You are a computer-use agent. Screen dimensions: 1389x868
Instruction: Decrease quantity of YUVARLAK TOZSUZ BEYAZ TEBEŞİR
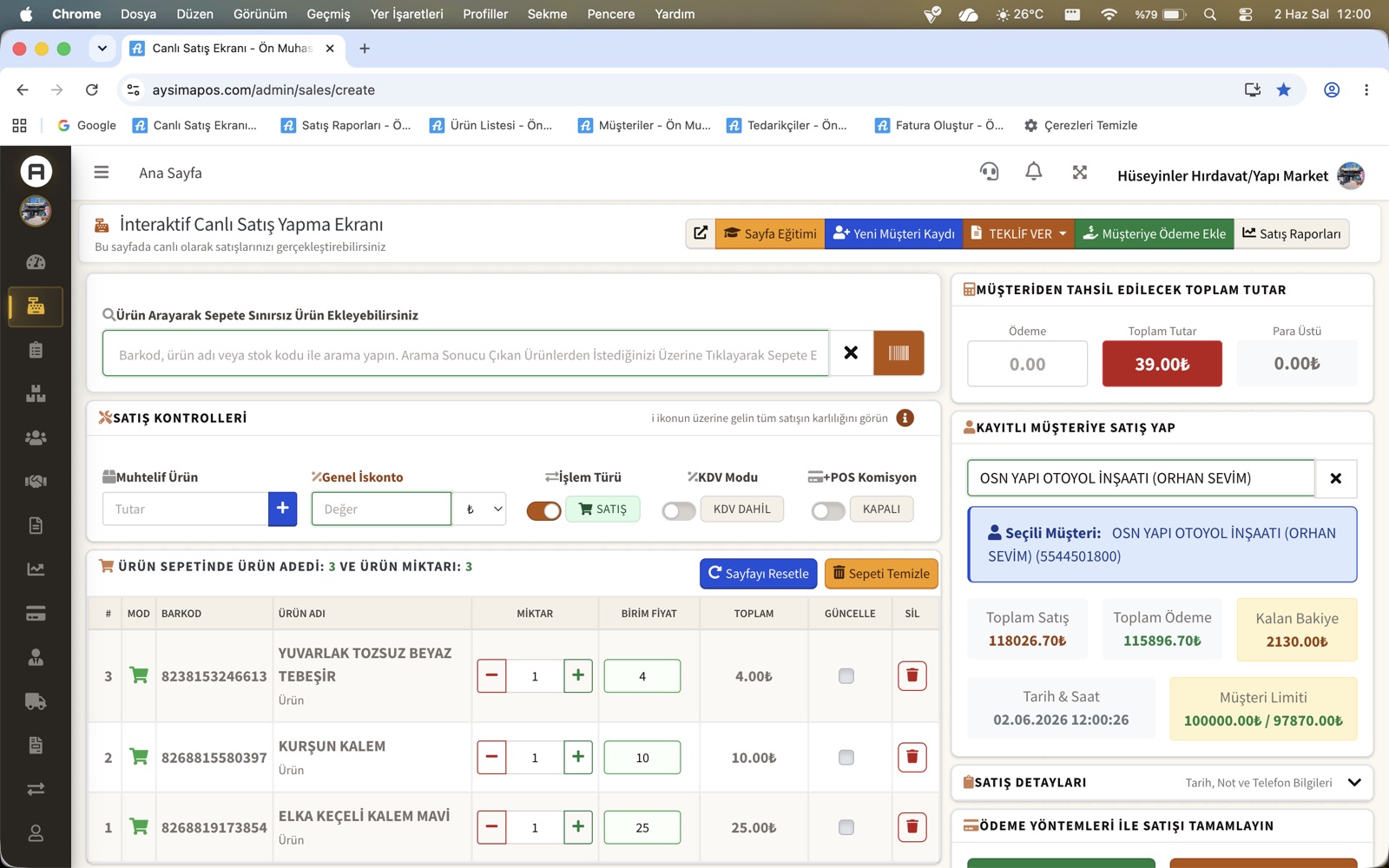(x=491, y=676)
